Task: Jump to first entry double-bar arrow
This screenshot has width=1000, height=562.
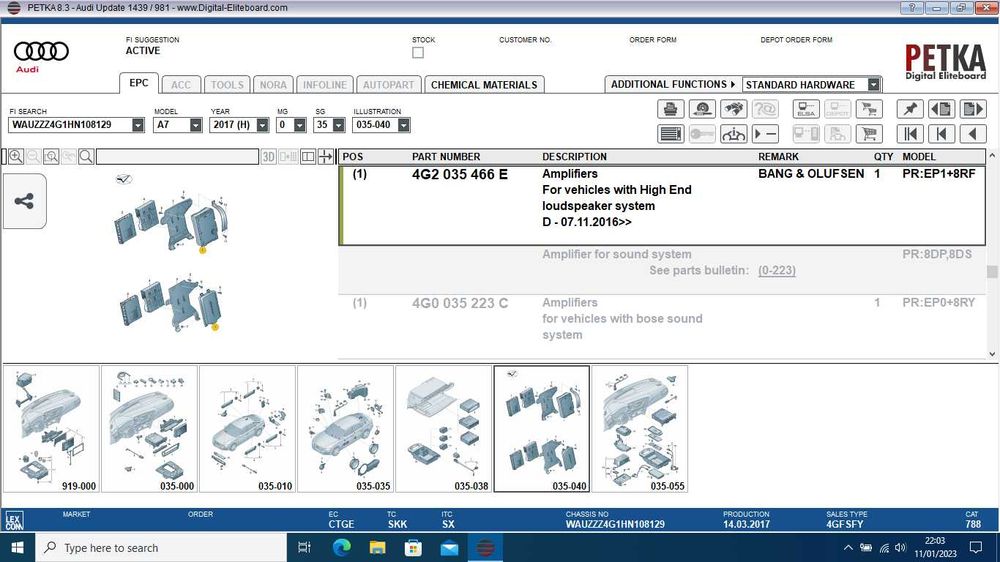Action: [x=910, y=134]
